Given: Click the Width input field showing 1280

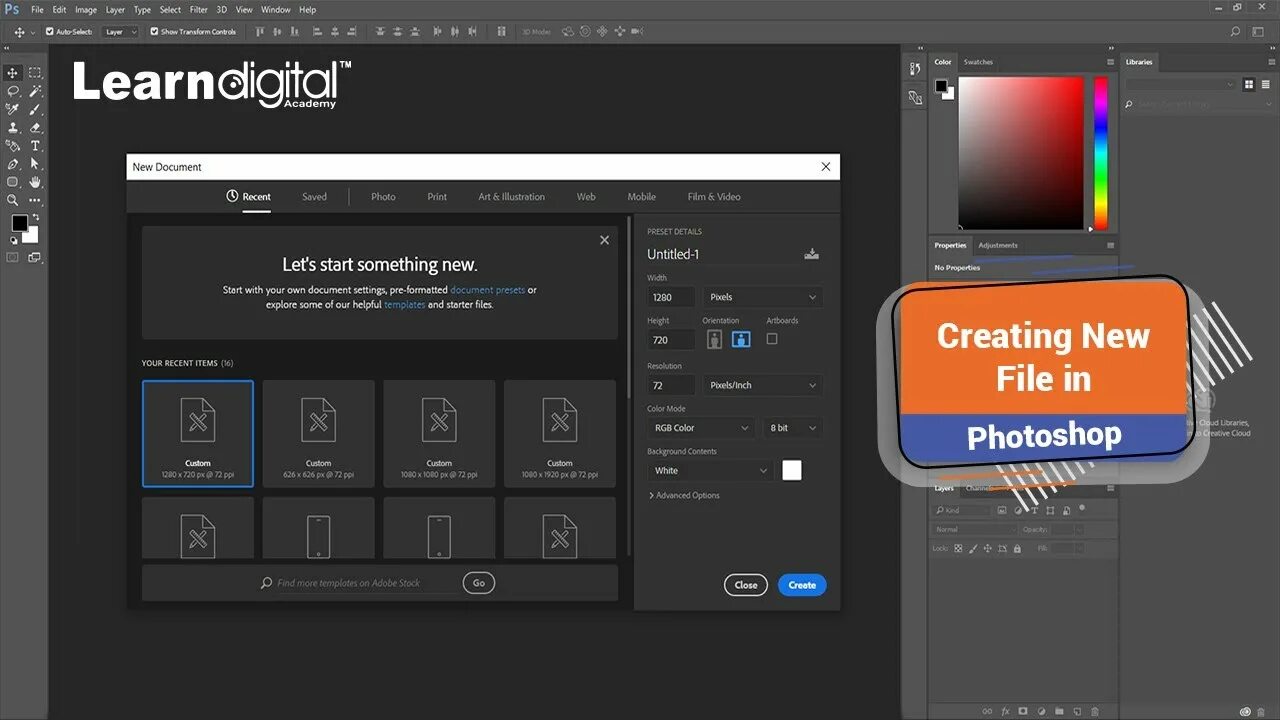Looking at the screenshot, I should tap(671, 297).
